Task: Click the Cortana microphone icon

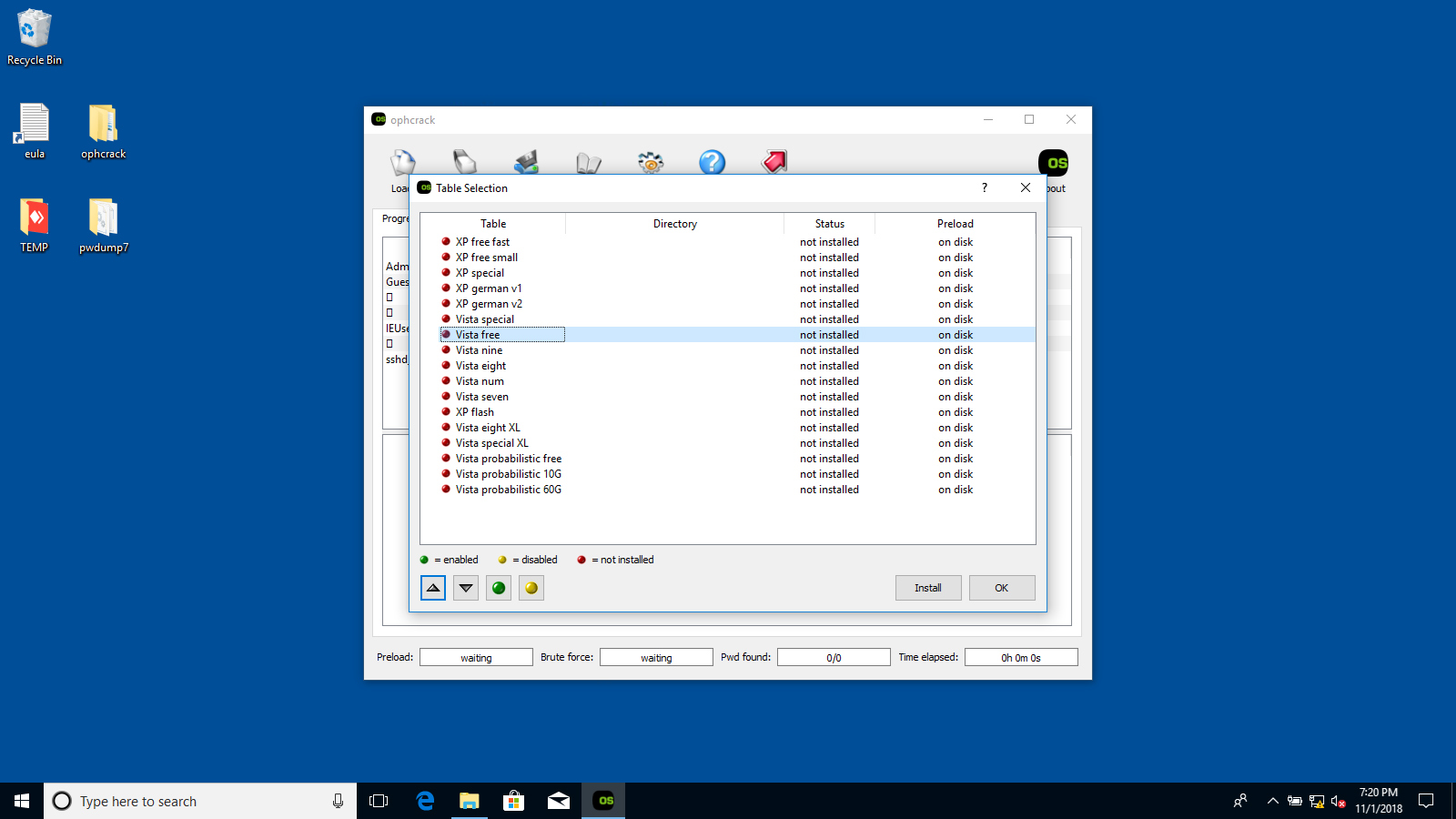Action: tap(338, 801)
